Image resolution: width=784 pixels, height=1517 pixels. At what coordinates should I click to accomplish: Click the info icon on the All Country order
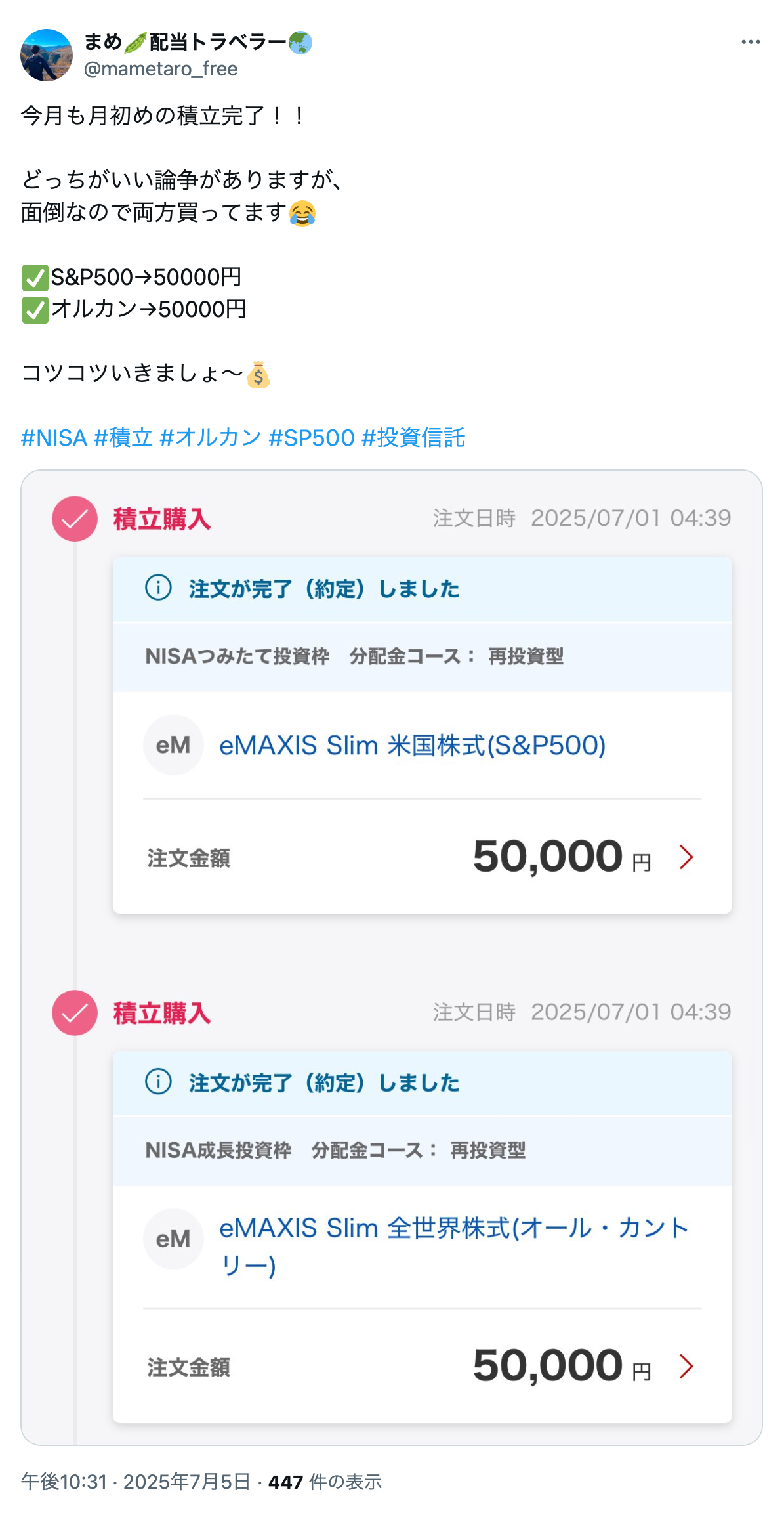tap(158, 1081)
